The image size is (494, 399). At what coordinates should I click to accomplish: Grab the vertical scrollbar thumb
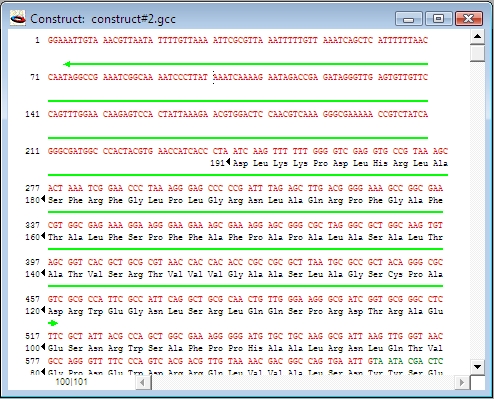pos(477,53)
